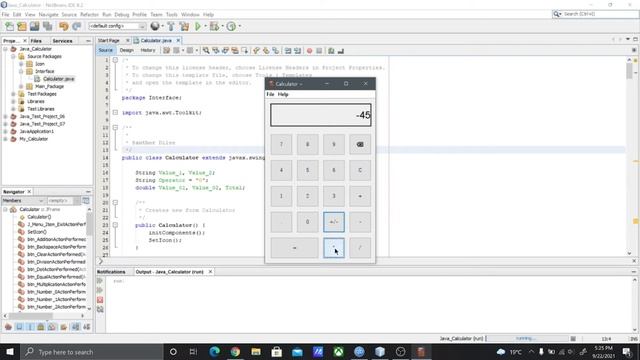Click the globe browser icon in toolbar
Screen dimensions: 640x360
(155, 27)
